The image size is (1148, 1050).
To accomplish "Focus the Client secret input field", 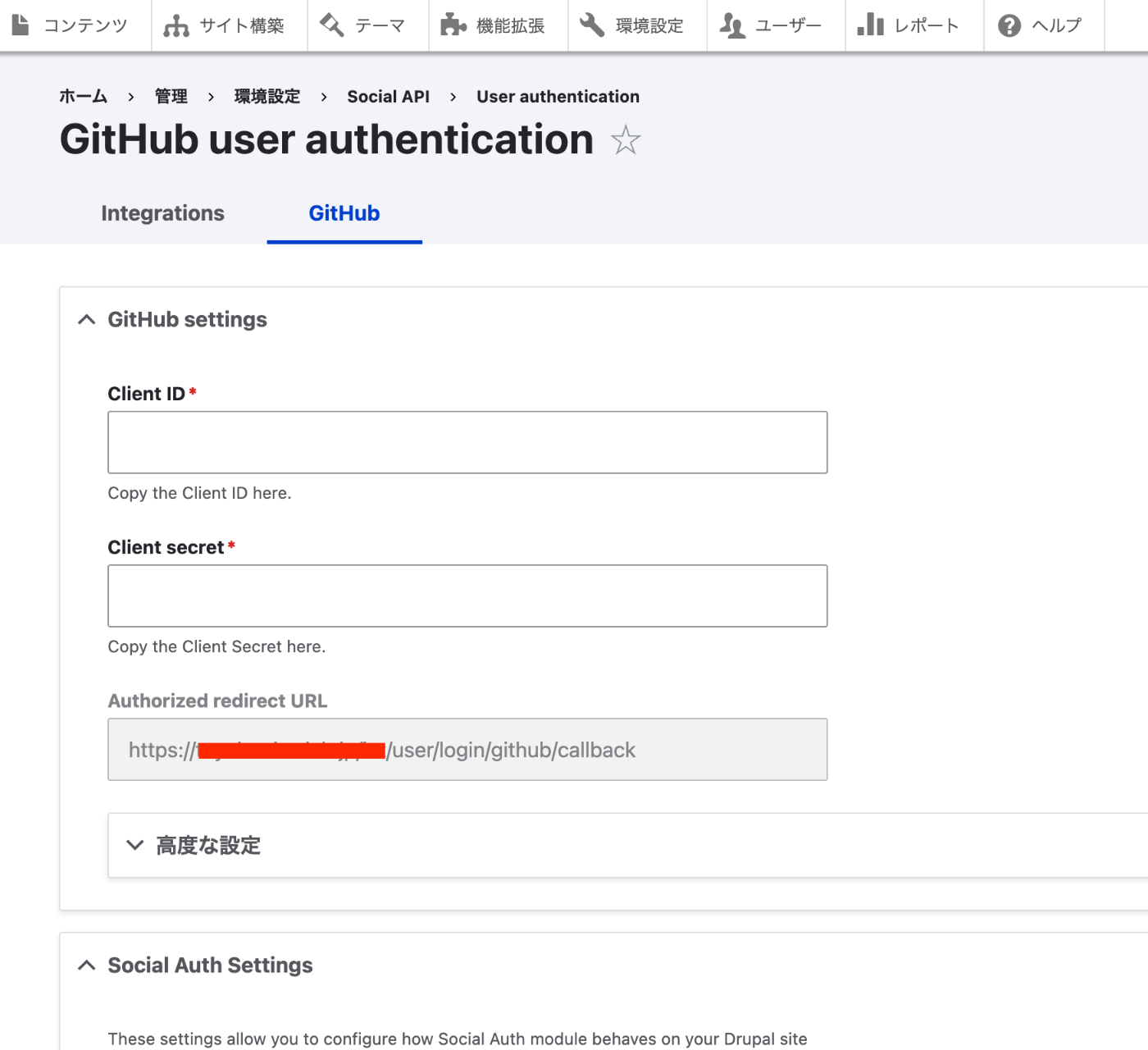I will pyautogui.click(x=467, y=596).
